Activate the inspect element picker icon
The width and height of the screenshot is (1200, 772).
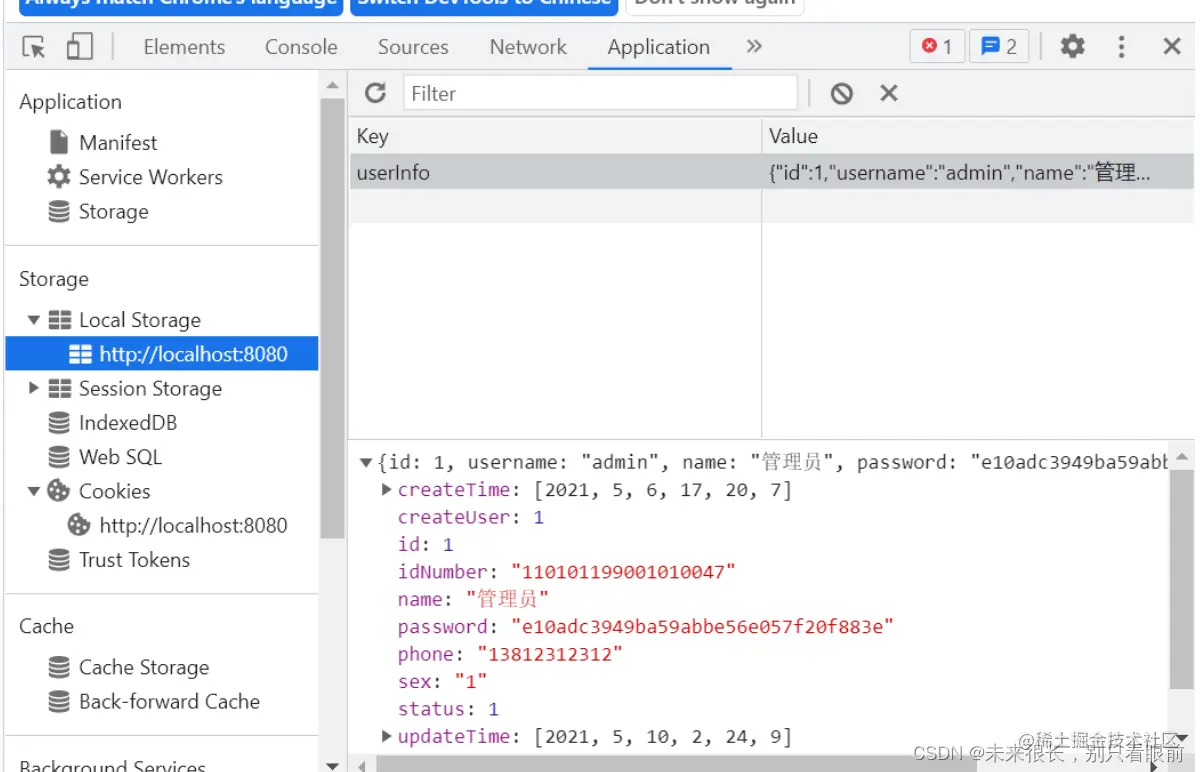[x=34, y=47]
